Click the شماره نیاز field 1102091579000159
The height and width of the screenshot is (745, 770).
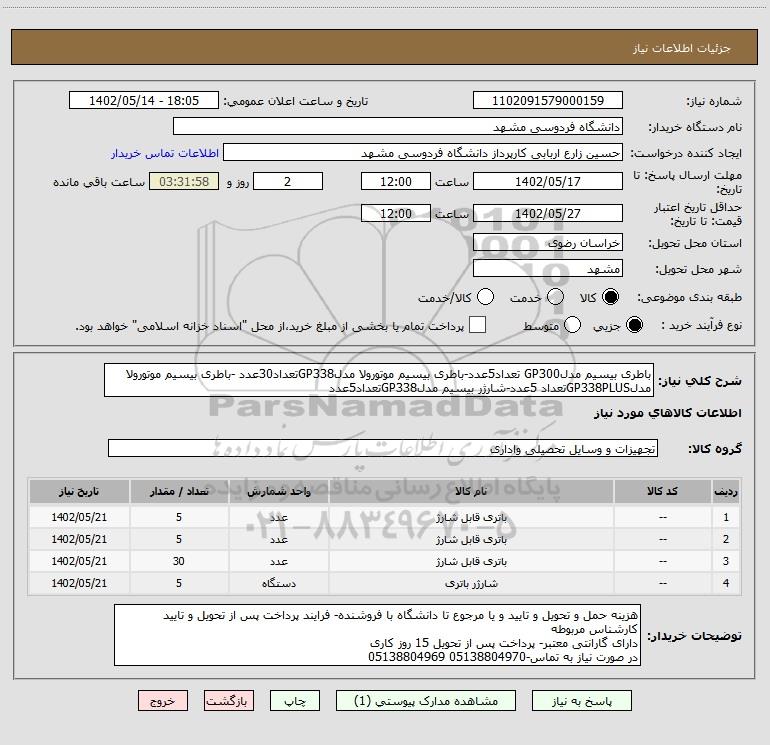[548, 101]
